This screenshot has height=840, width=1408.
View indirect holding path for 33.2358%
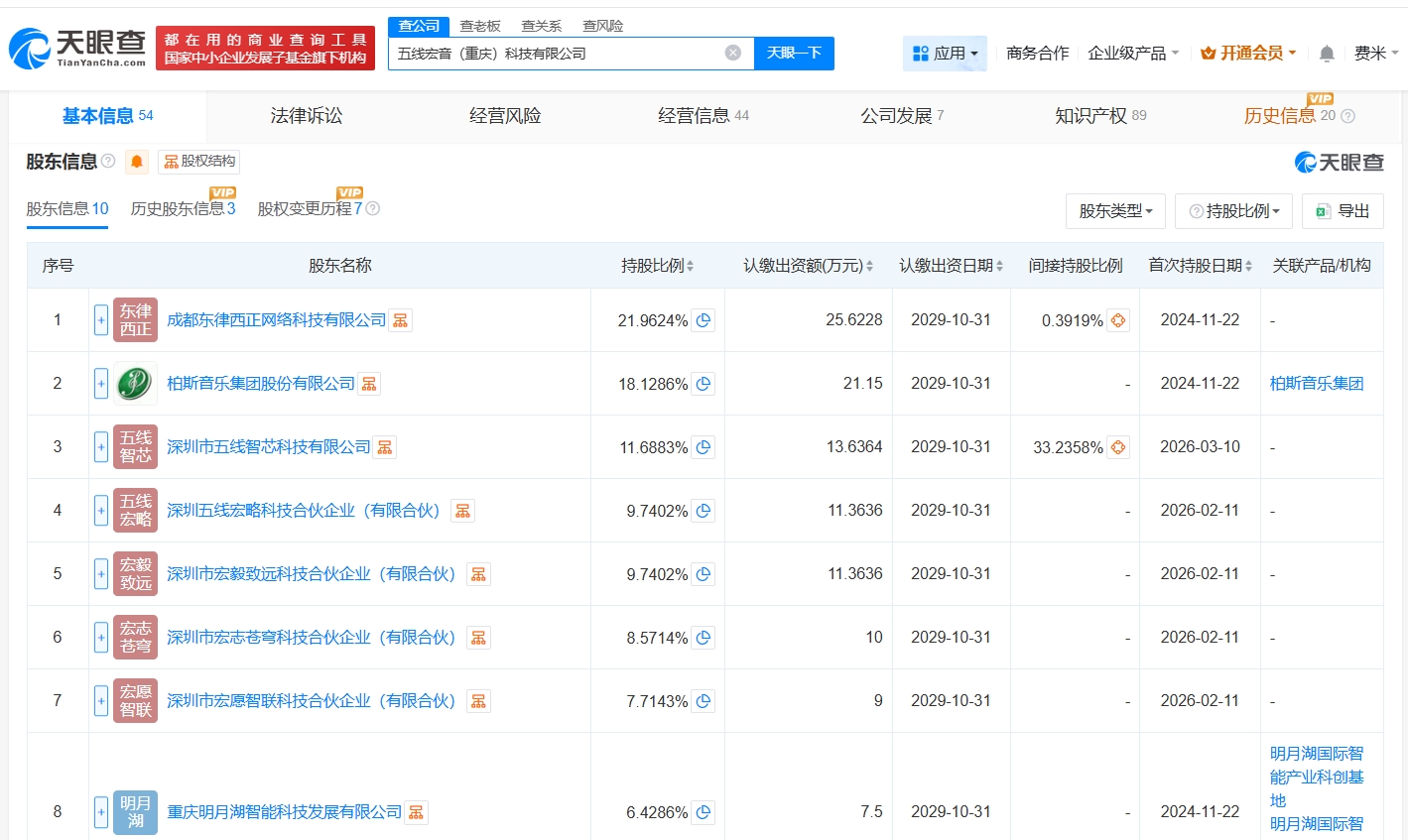tap(1118, 447)
